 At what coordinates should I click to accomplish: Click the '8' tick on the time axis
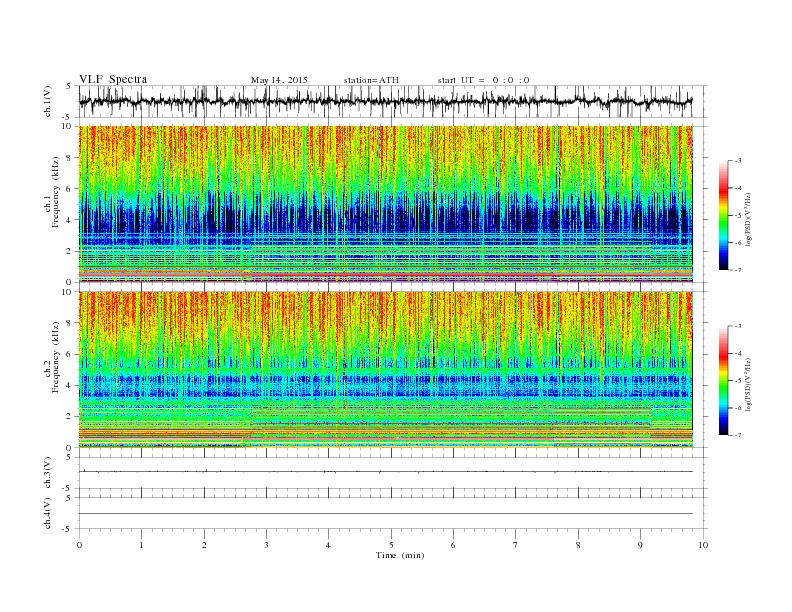578,545
